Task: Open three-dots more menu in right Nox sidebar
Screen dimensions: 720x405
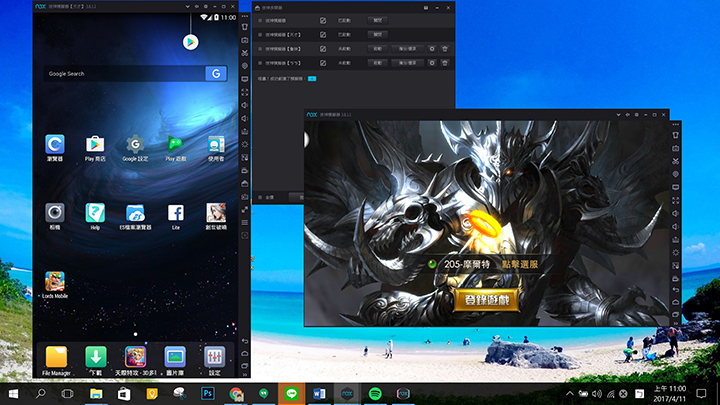Action: pos(675,124)
